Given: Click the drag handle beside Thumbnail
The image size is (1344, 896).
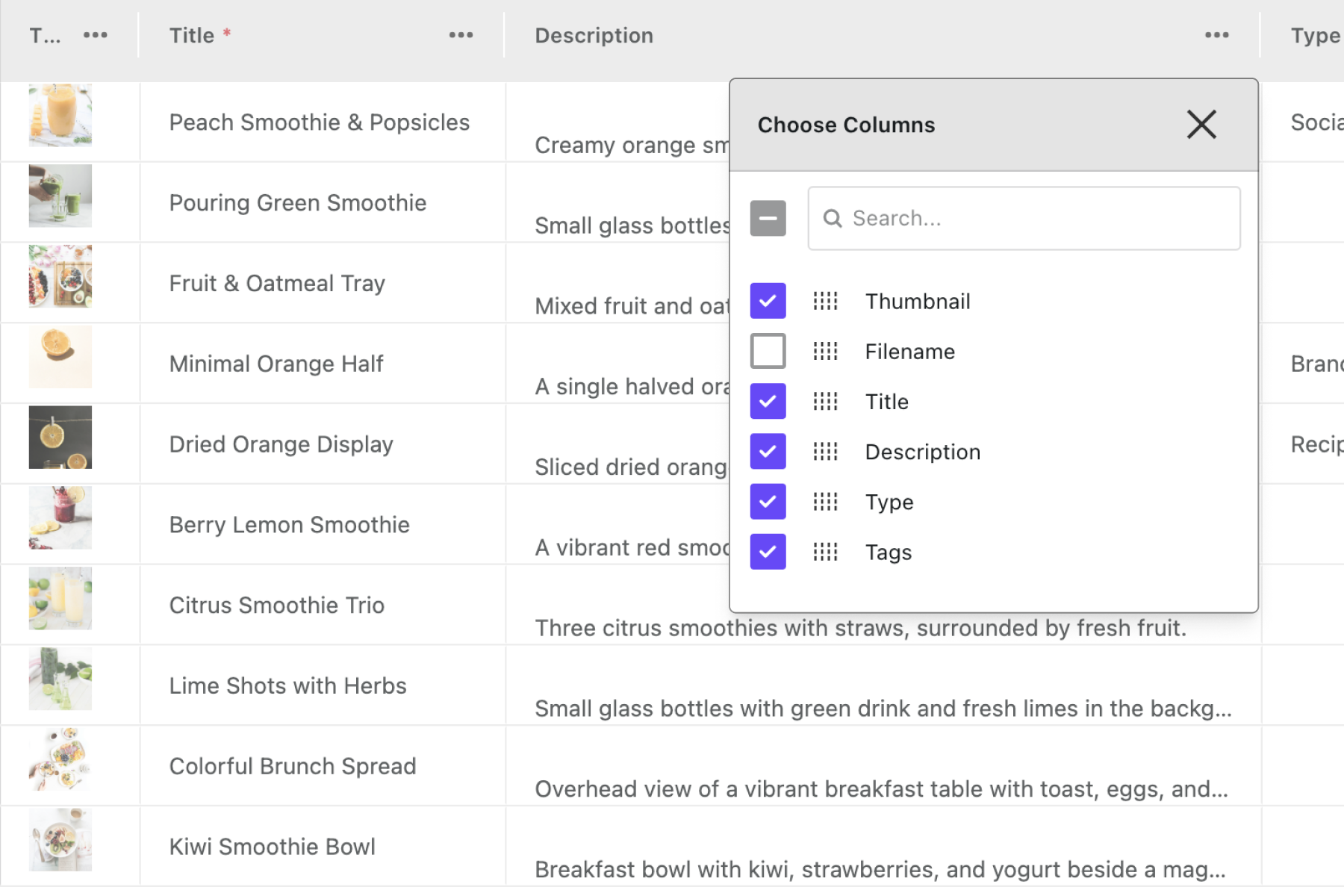Looking at the screenshot, I should point(825,301).
